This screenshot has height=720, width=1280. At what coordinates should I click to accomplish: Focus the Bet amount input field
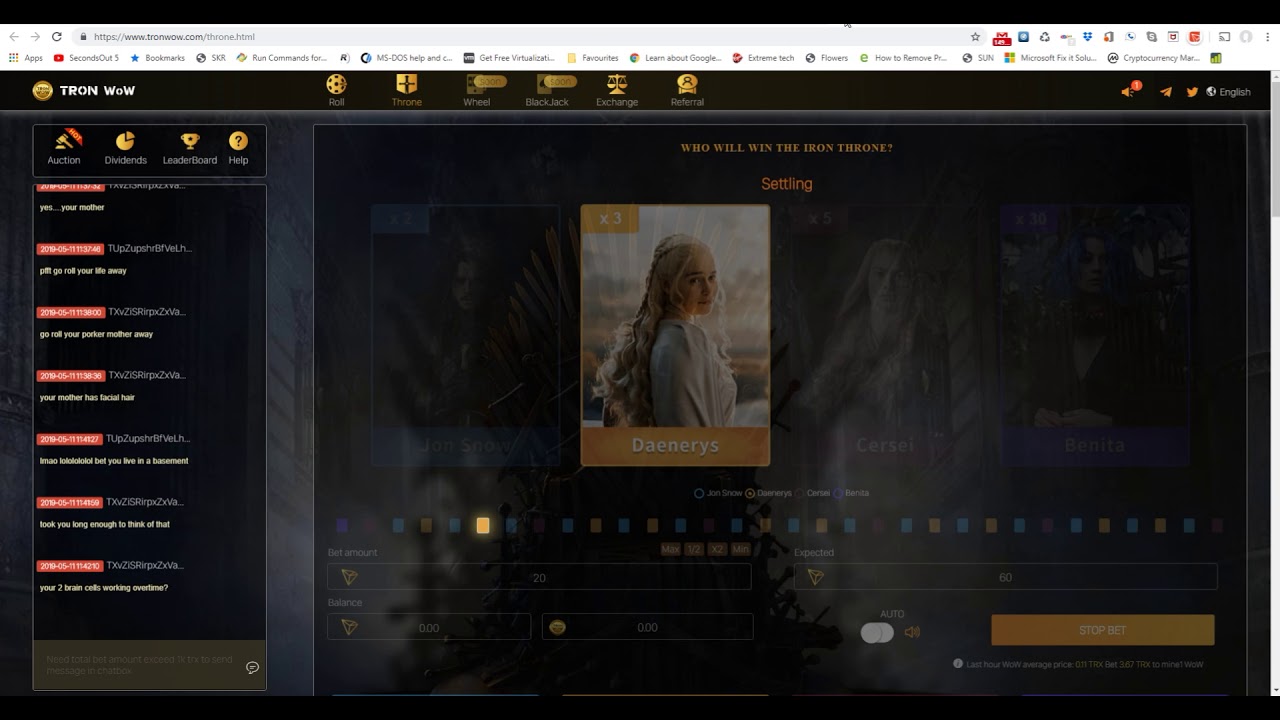(539, 577)
